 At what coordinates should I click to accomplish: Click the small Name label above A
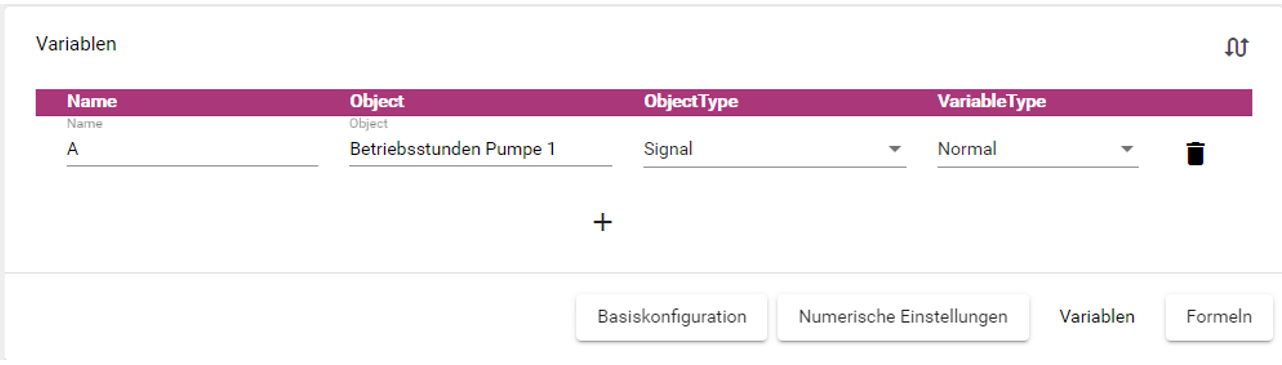click(x=84, y=124)
